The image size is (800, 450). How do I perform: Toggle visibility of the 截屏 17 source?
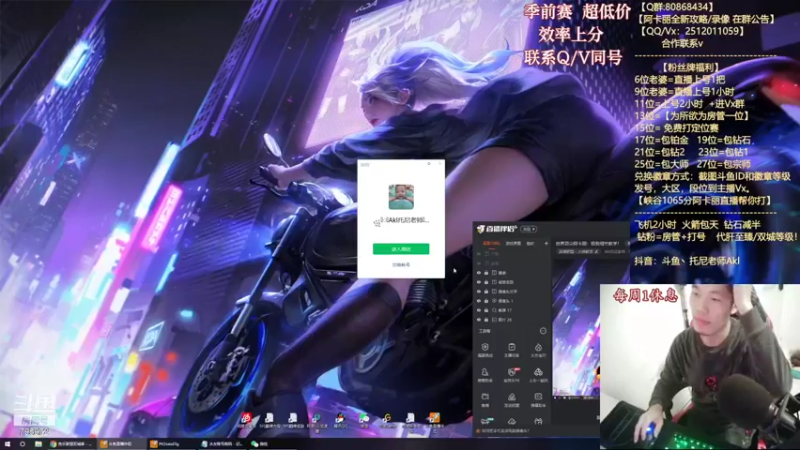pos(479,310)
